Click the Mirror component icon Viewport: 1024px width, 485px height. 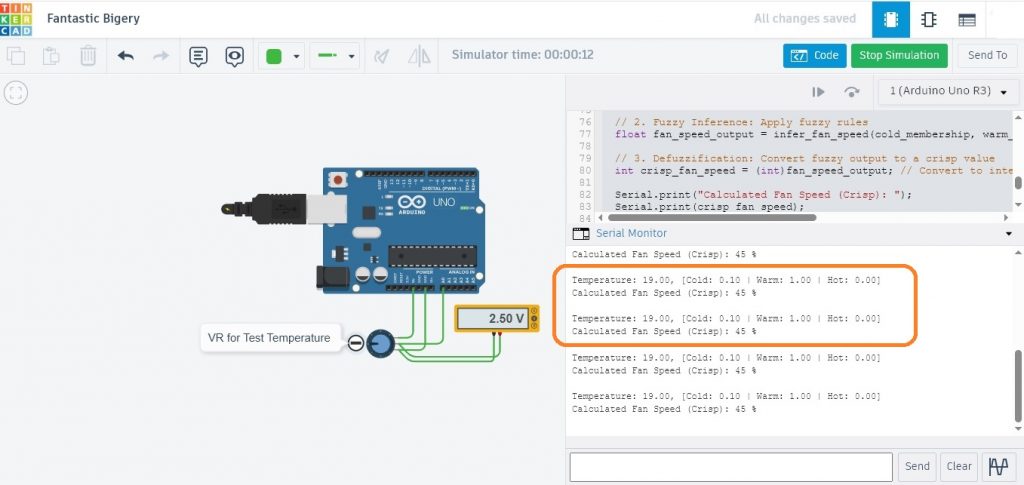[419, 56]
